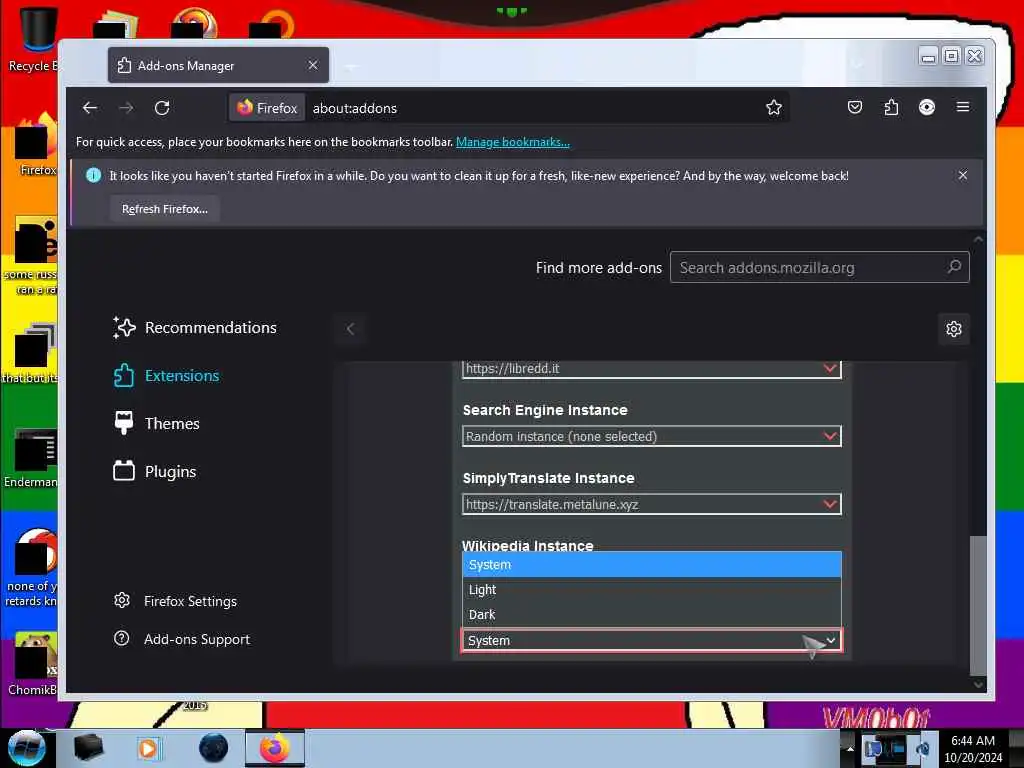Image resolution: width=1024 pixels, height=768 pixels.
Task: Select the Firefox desktop shortcut
Action: point(36,145)
